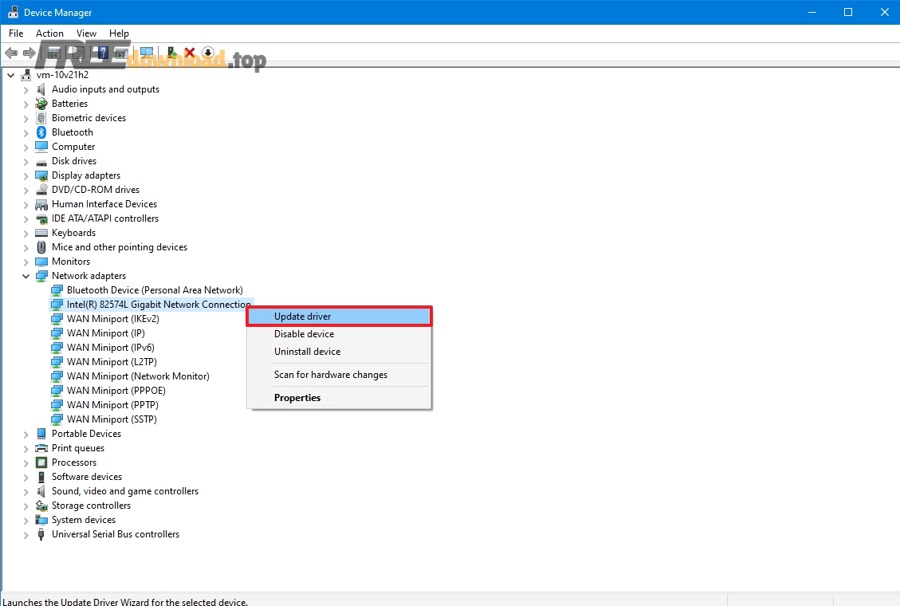Click the Processors chip icon

41,462
